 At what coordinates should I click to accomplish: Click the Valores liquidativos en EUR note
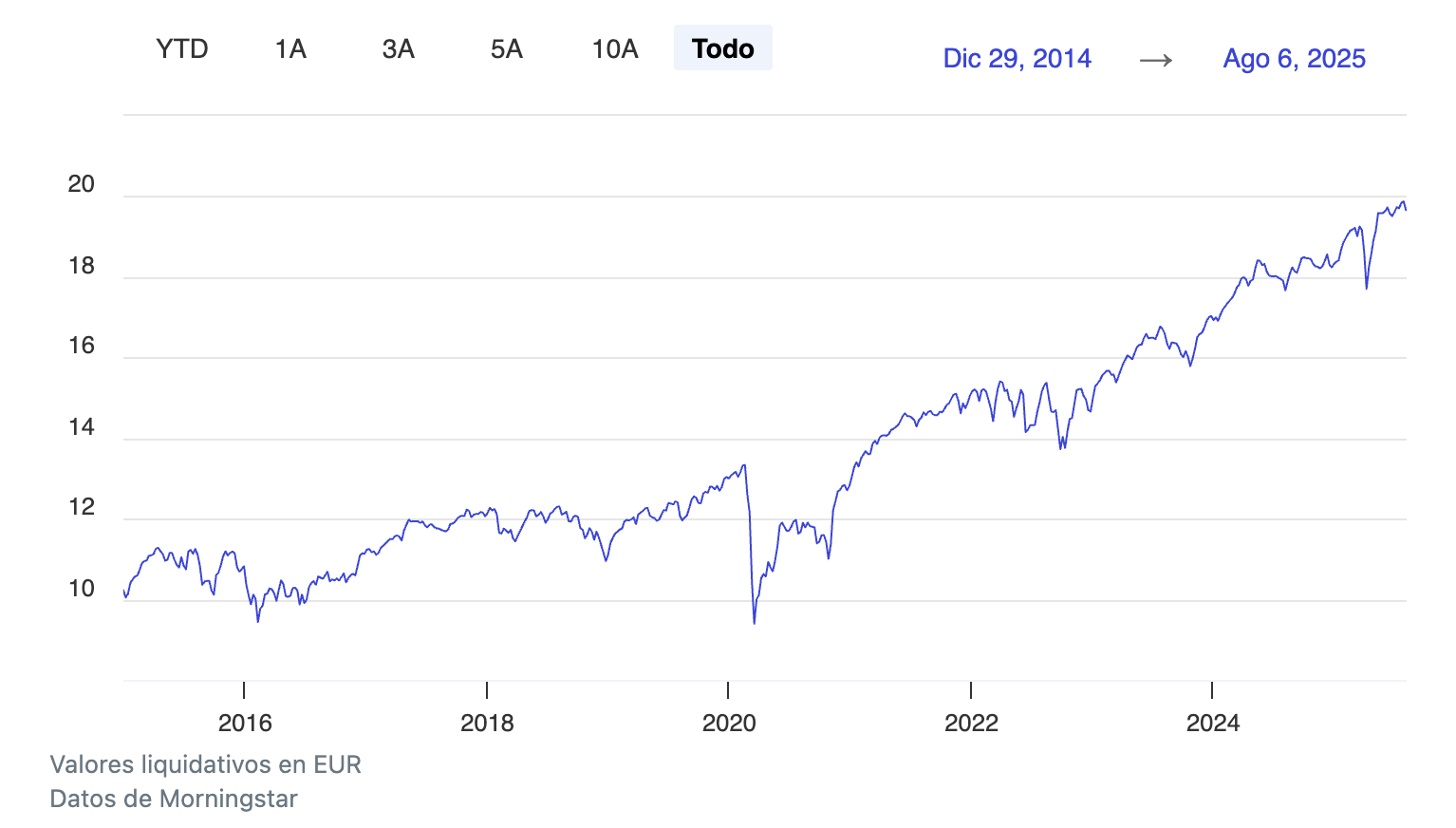(205, 764)
